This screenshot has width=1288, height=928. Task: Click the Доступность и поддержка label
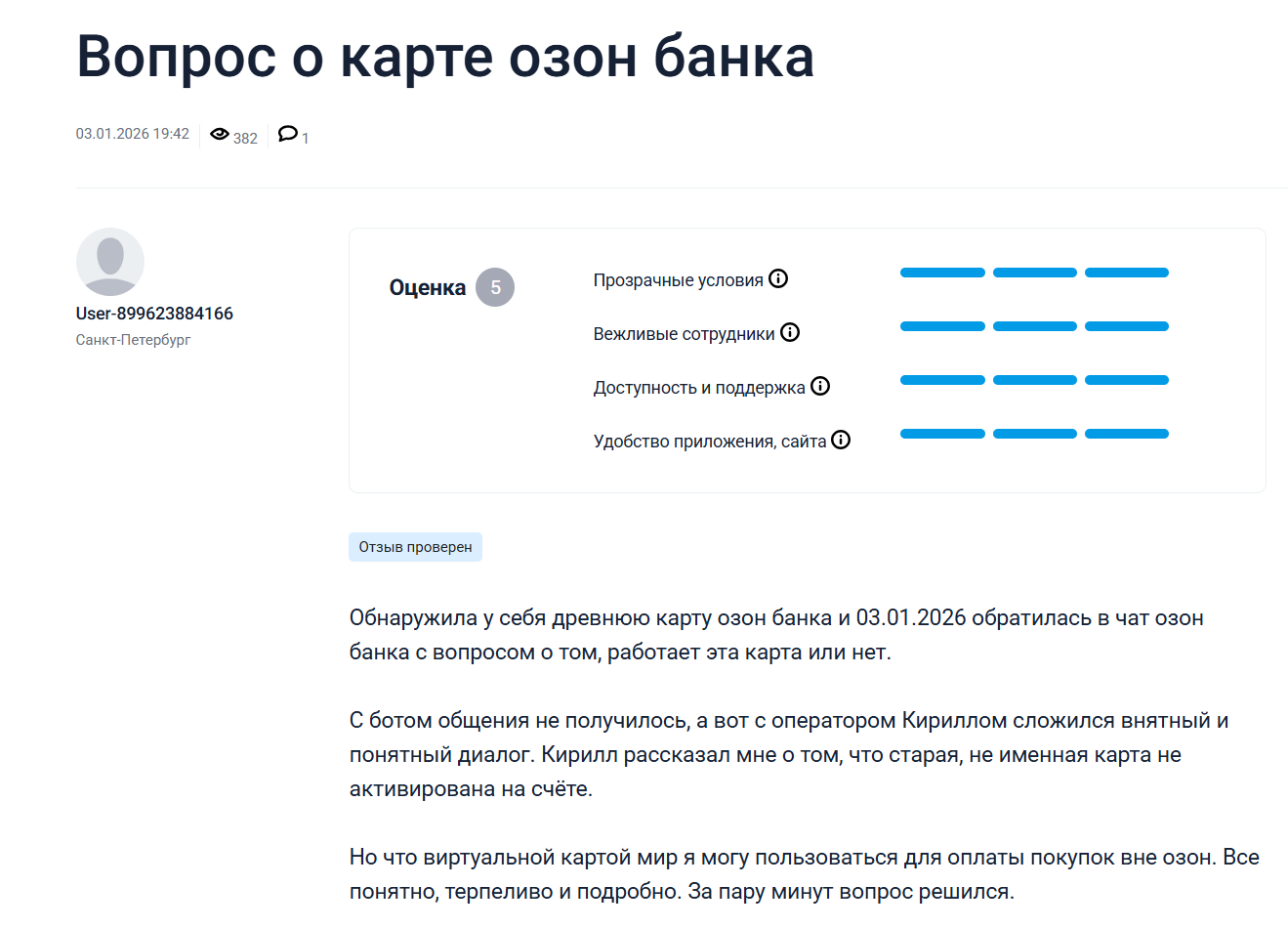click(699, 388)
